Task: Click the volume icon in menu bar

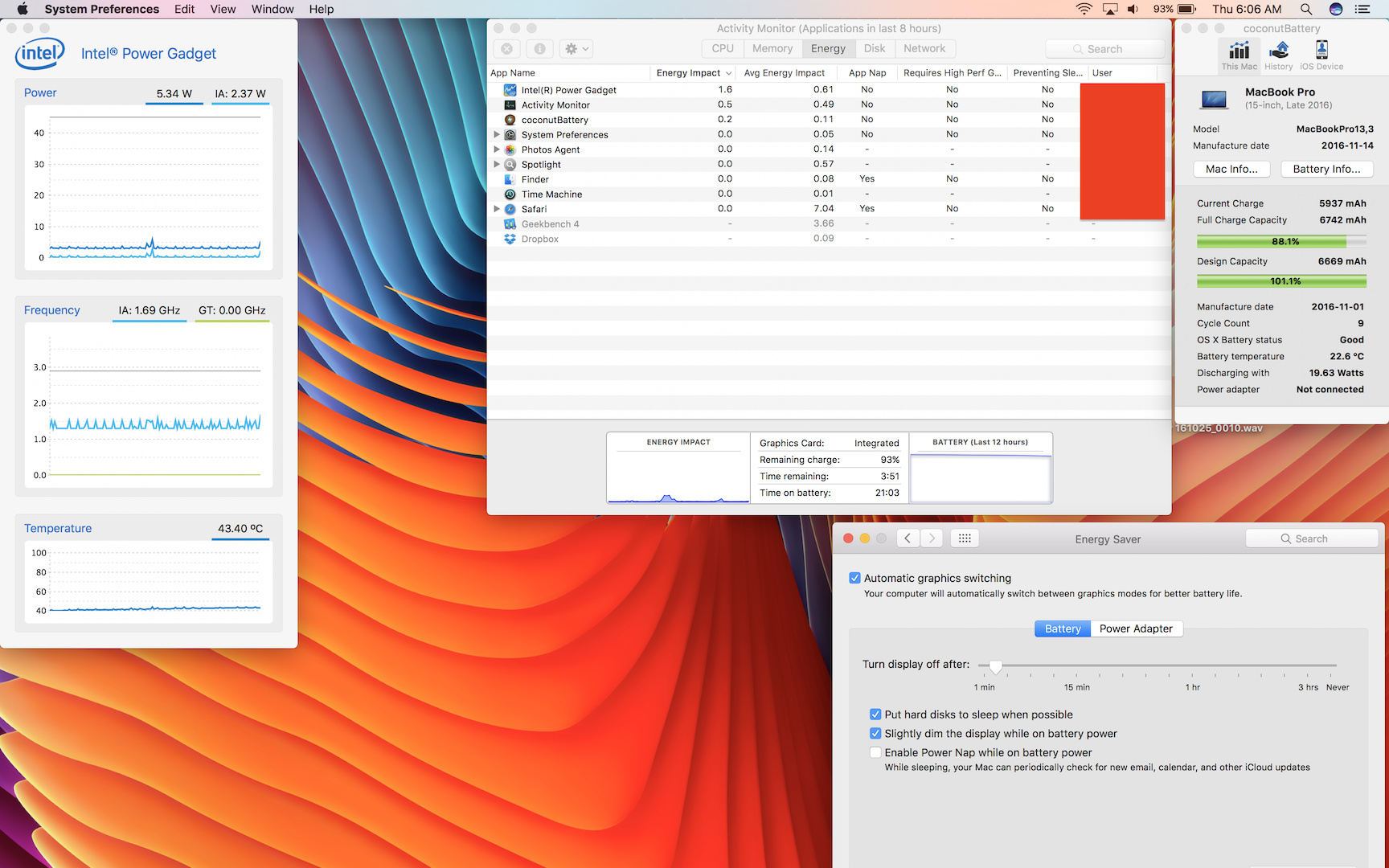Action: click(1133, 9)
